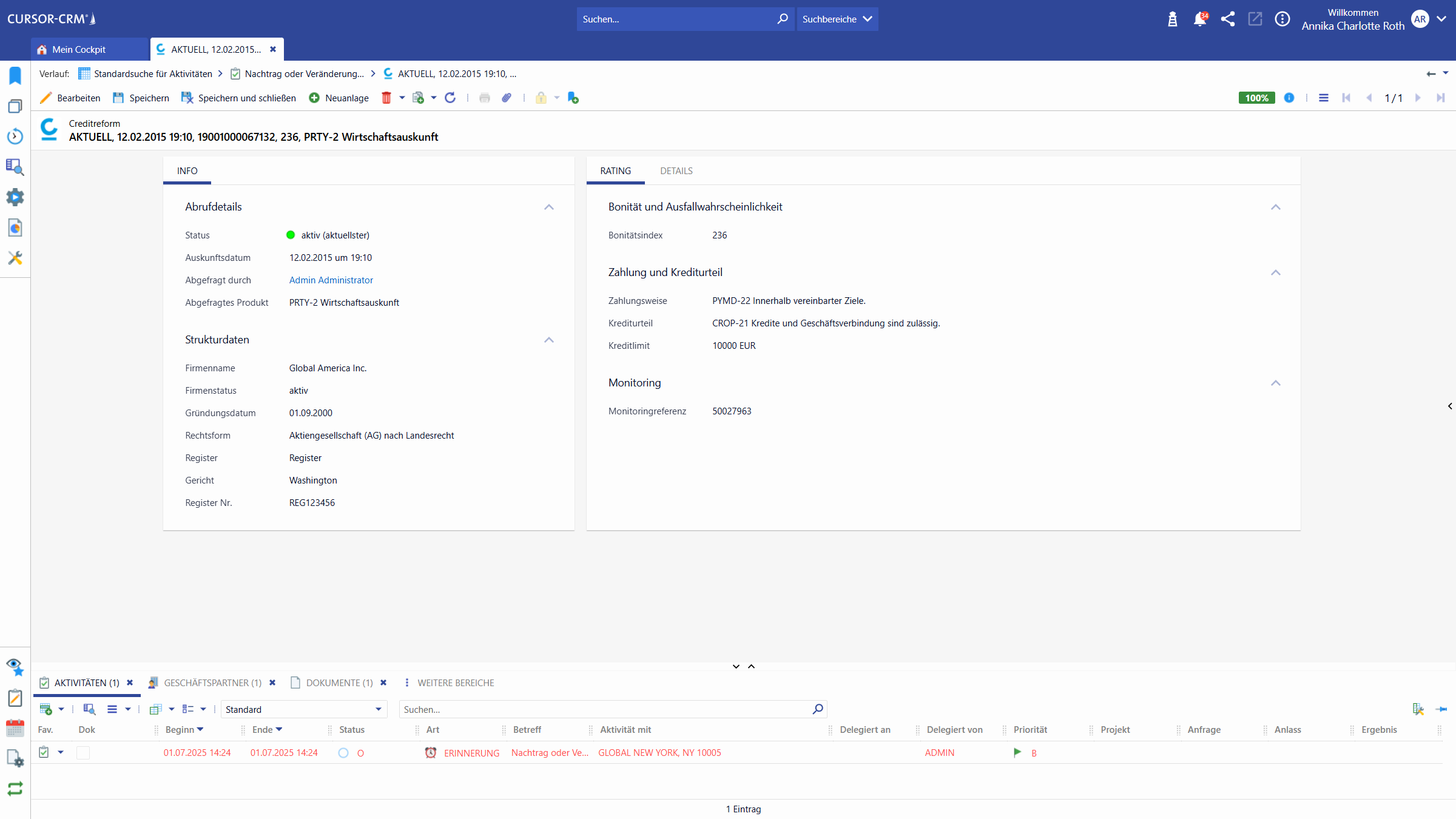
Task: Click the lighthouse icon in header
Action: [x=1173, y=19]
